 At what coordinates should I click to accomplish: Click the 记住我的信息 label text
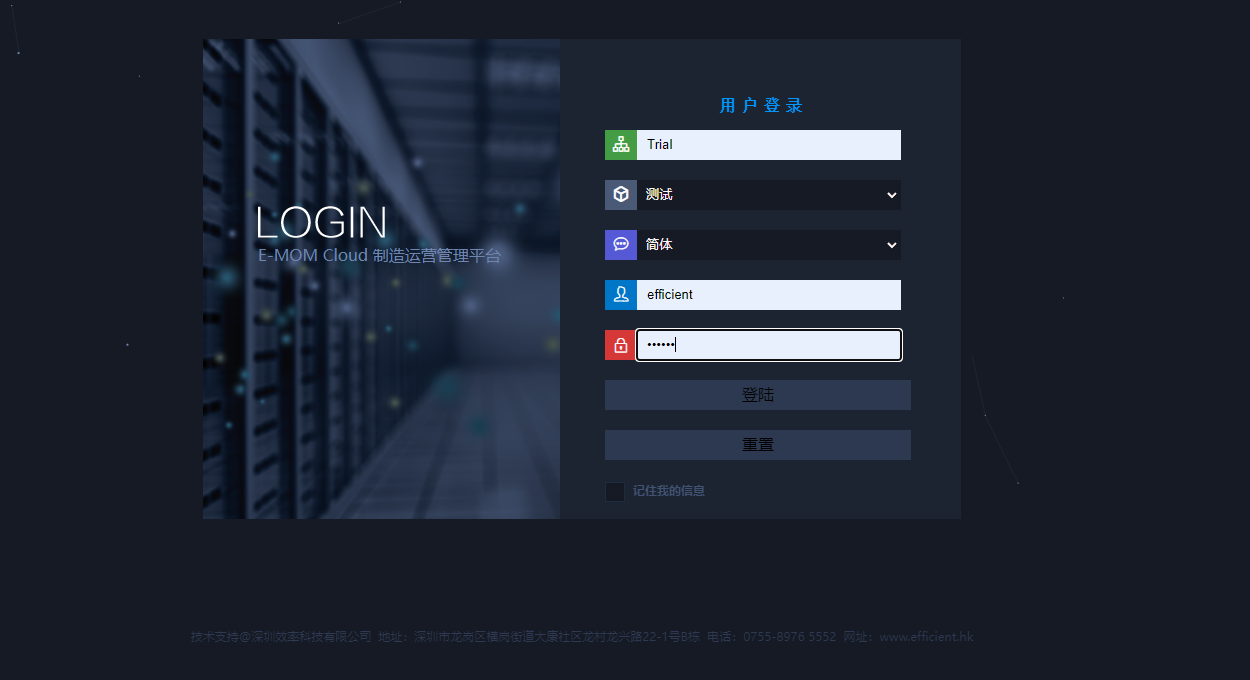668,491
